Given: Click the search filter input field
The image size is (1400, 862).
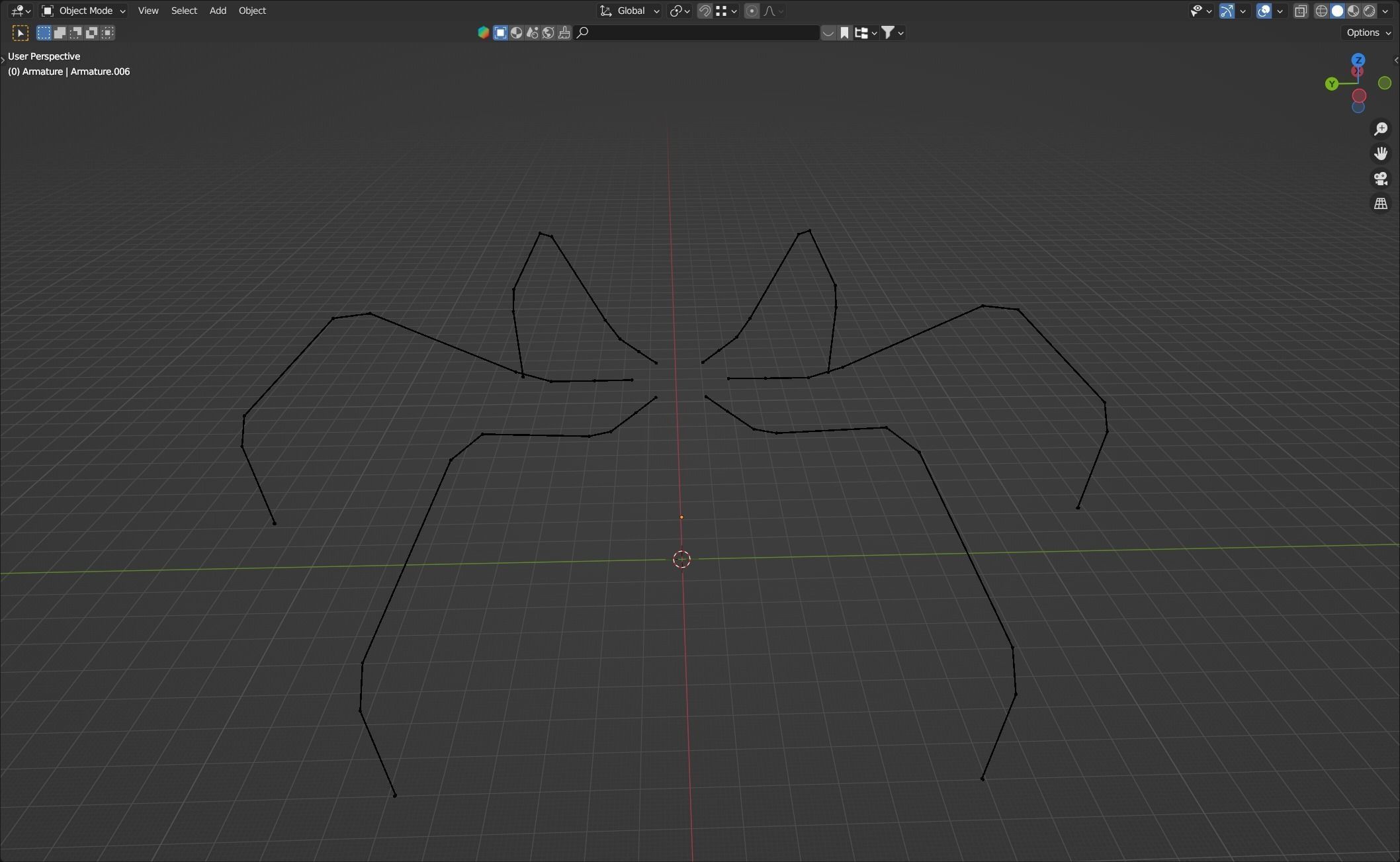Looking at the screenshot, I should tap(697, 32).
